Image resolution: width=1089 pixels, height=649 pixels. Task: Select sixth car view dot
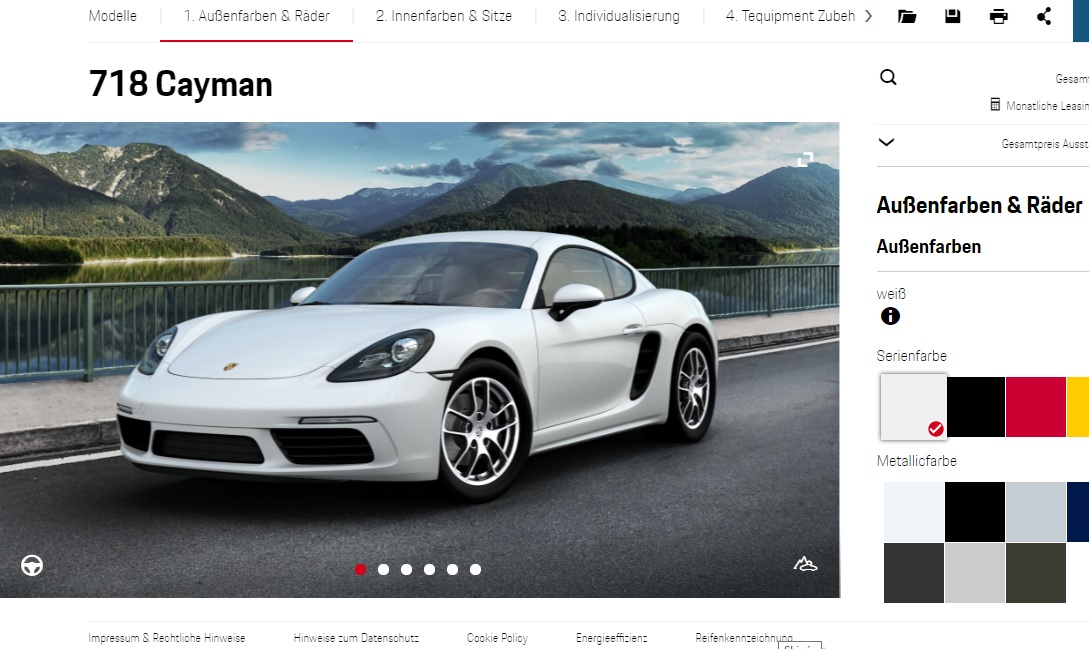(475, 570)
